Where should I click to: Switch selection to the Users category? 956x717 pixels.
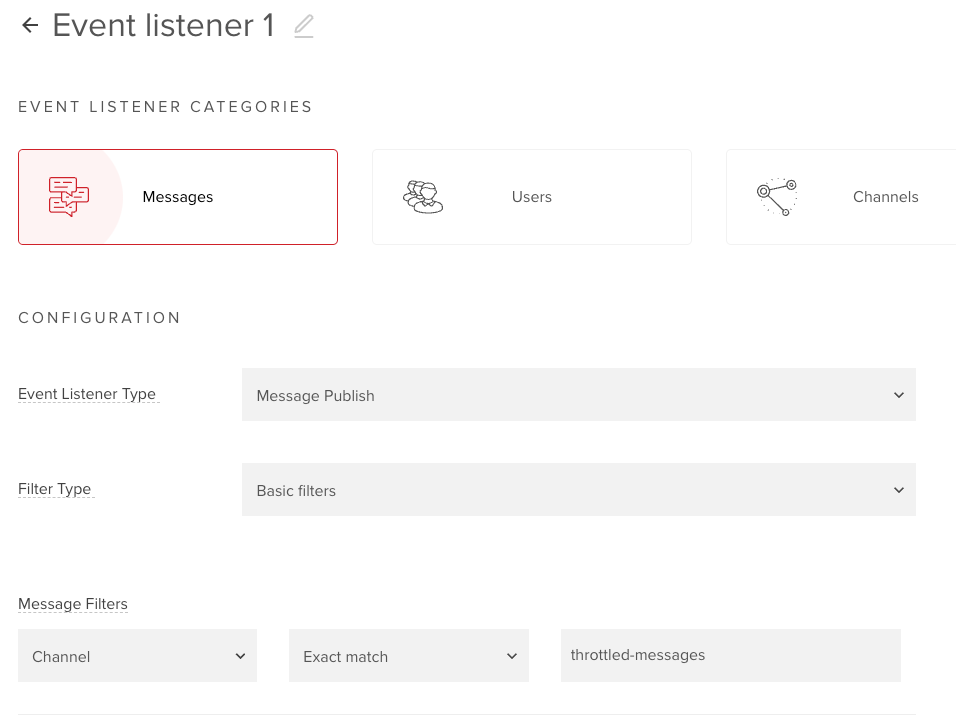pyautogui.click(x=531, y=196)
